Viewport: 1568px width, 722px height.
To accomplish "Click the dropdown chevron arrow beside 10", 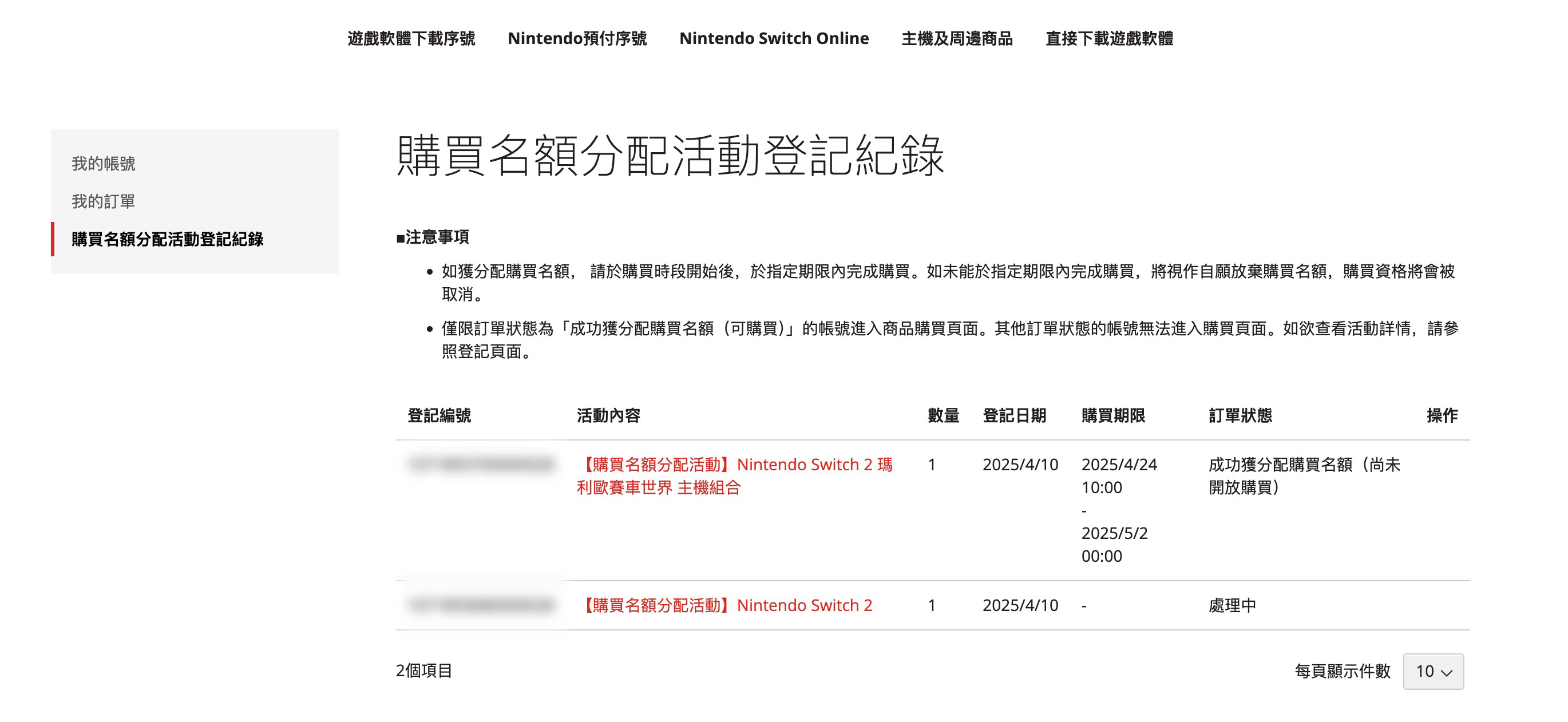I will coord(1447,672).
